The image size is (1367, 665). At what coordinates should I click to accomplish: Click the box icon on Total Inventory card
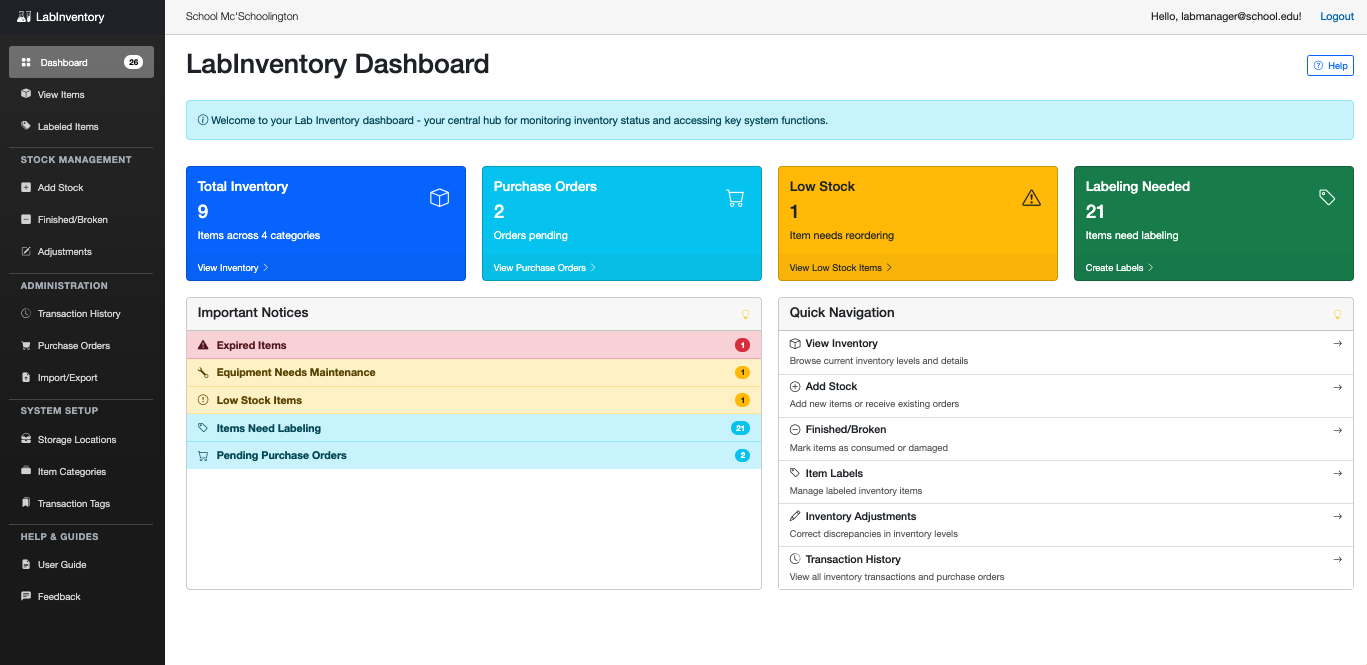439,198
